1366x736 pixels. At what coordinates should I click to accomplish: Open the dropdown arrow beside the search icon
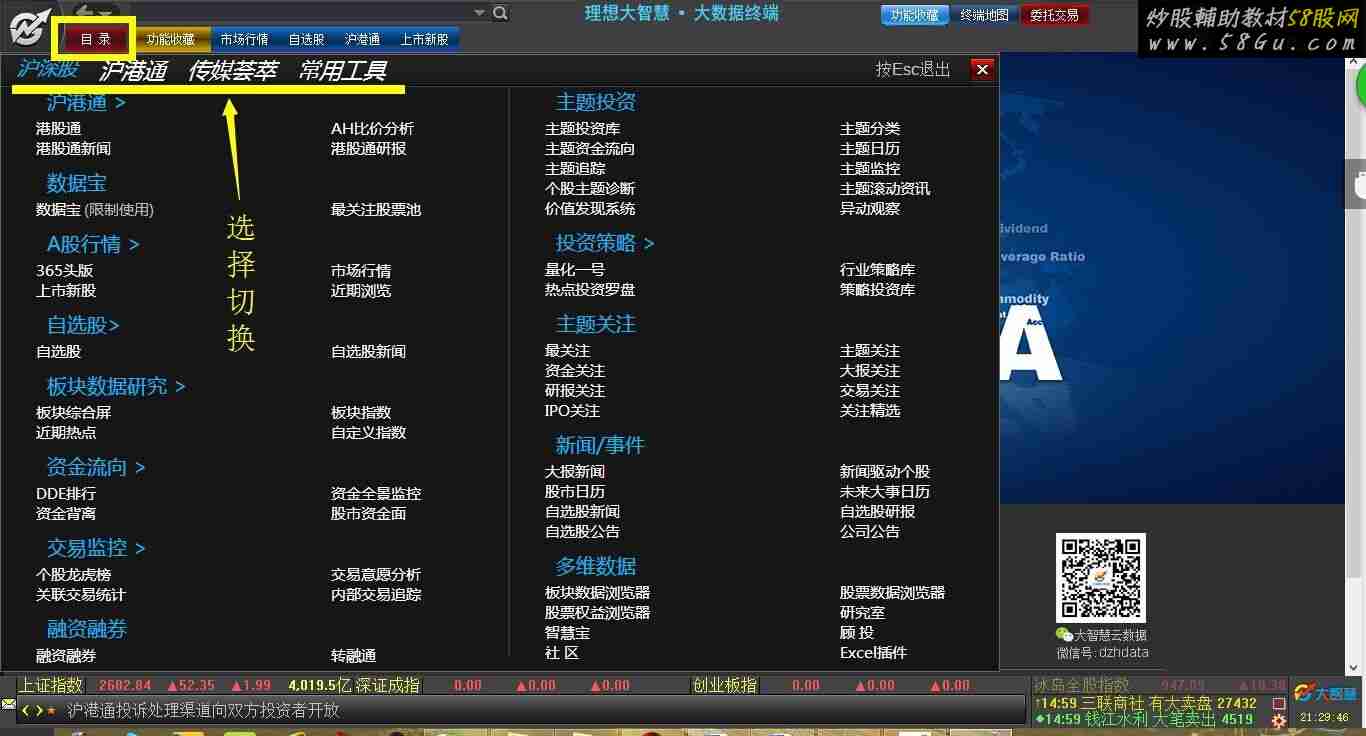[479, 13]
